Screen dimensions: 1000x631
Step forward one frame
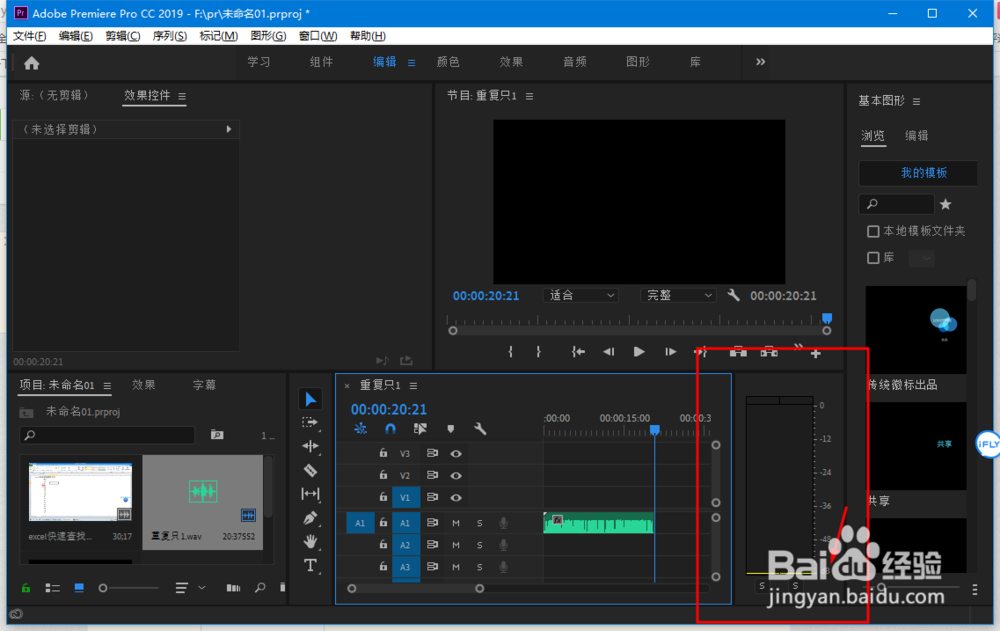tap(670, 352)
